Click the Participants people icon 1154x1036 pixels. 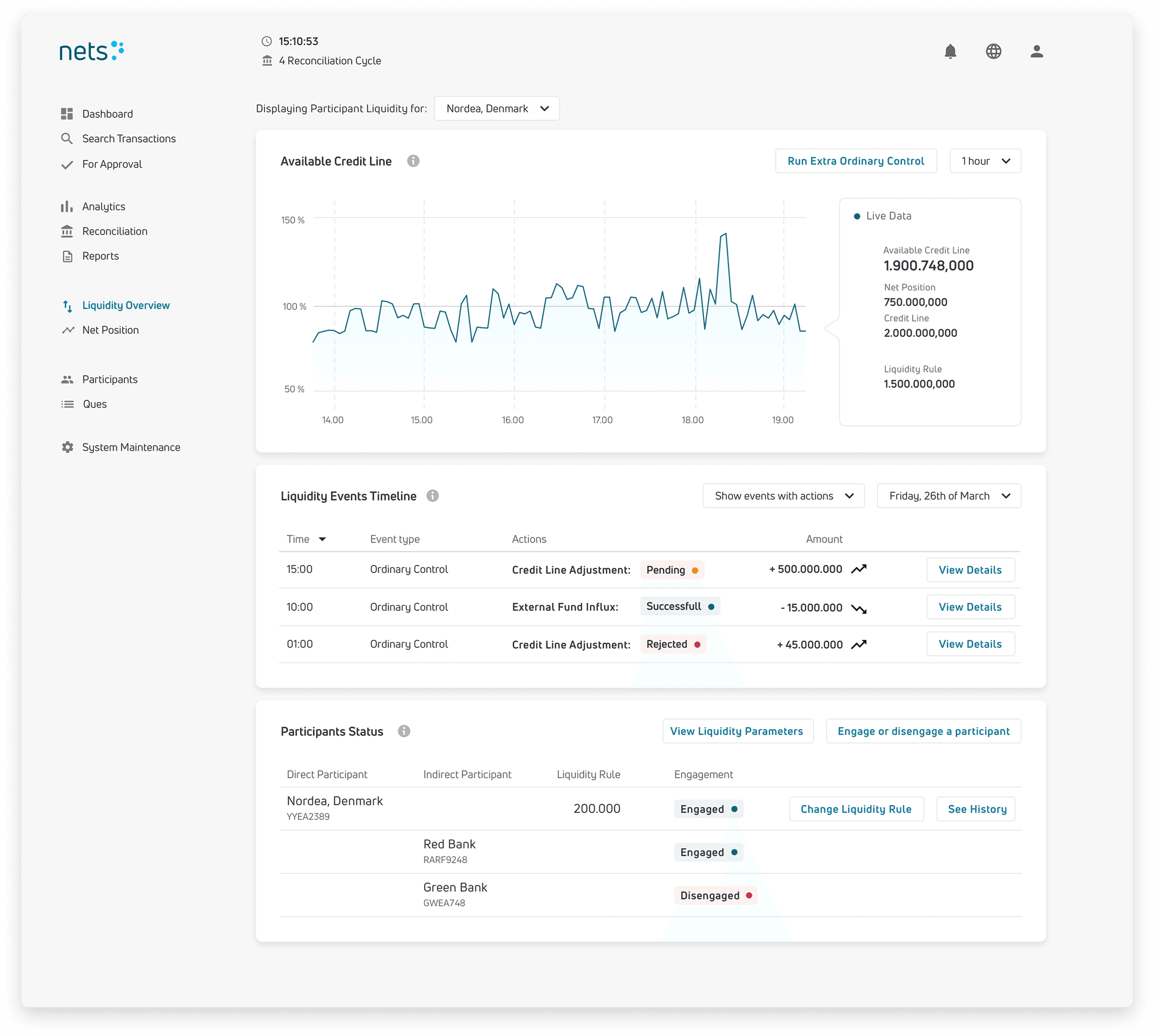[67, 379]
